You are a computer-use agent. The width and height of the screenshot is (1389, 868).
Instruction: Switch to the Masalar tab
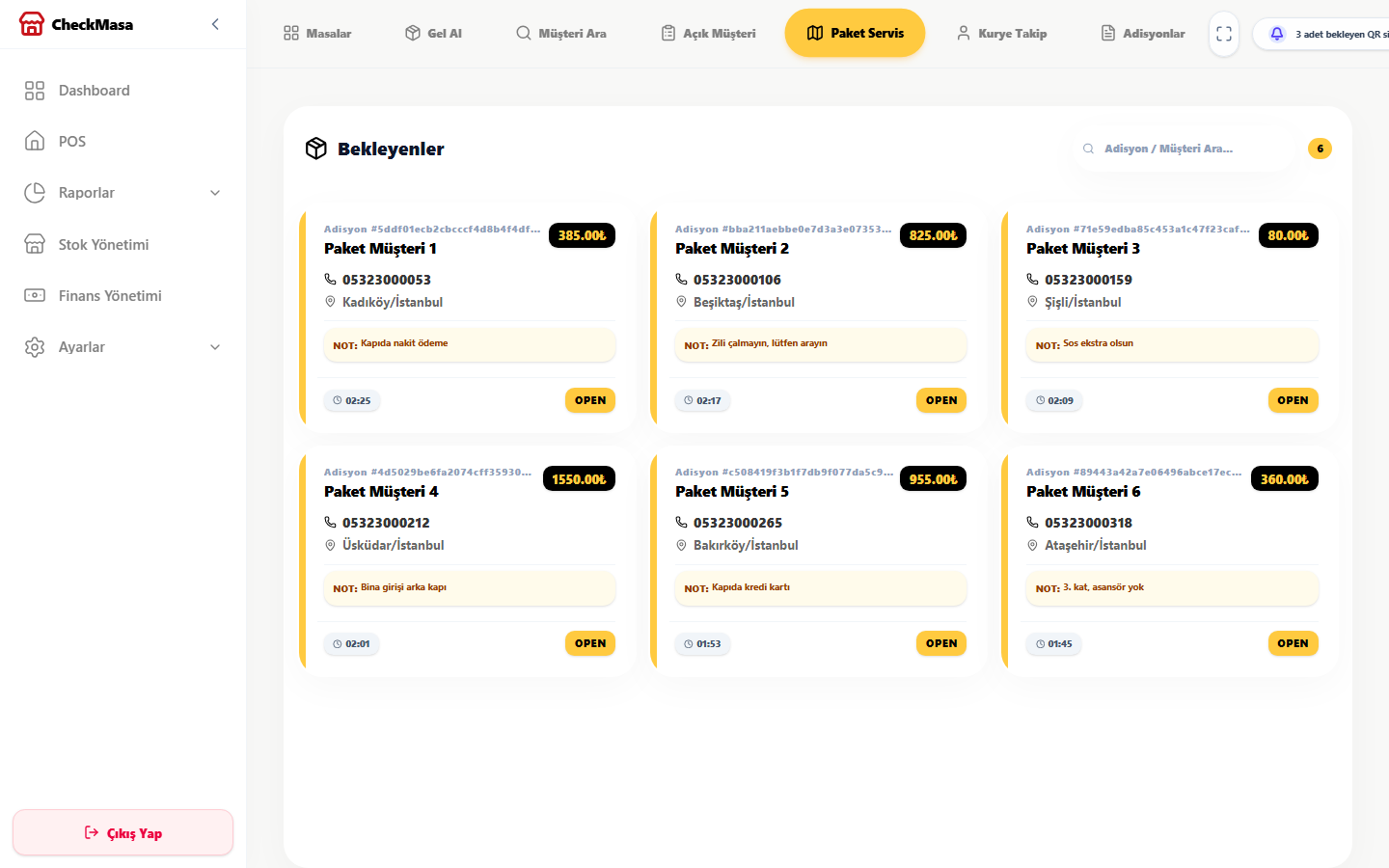click(317, 34)
